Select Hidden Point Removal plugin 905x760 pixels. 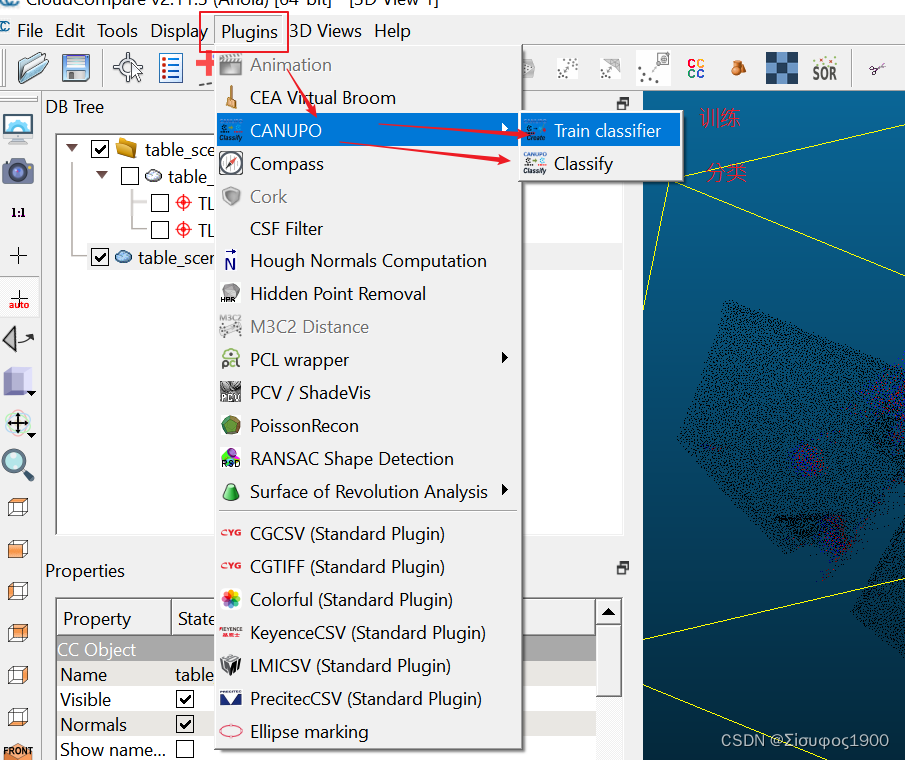(369, 294)
